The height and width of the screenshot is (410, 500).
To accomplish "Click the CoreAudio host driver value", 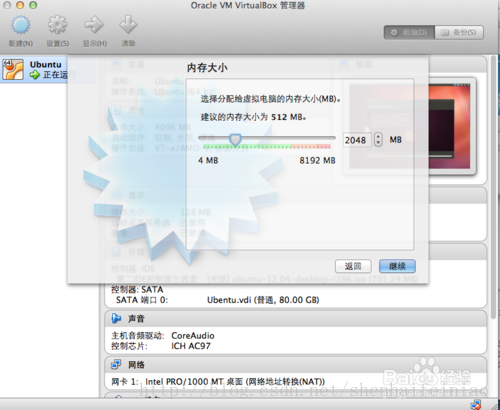I will 193,336.
